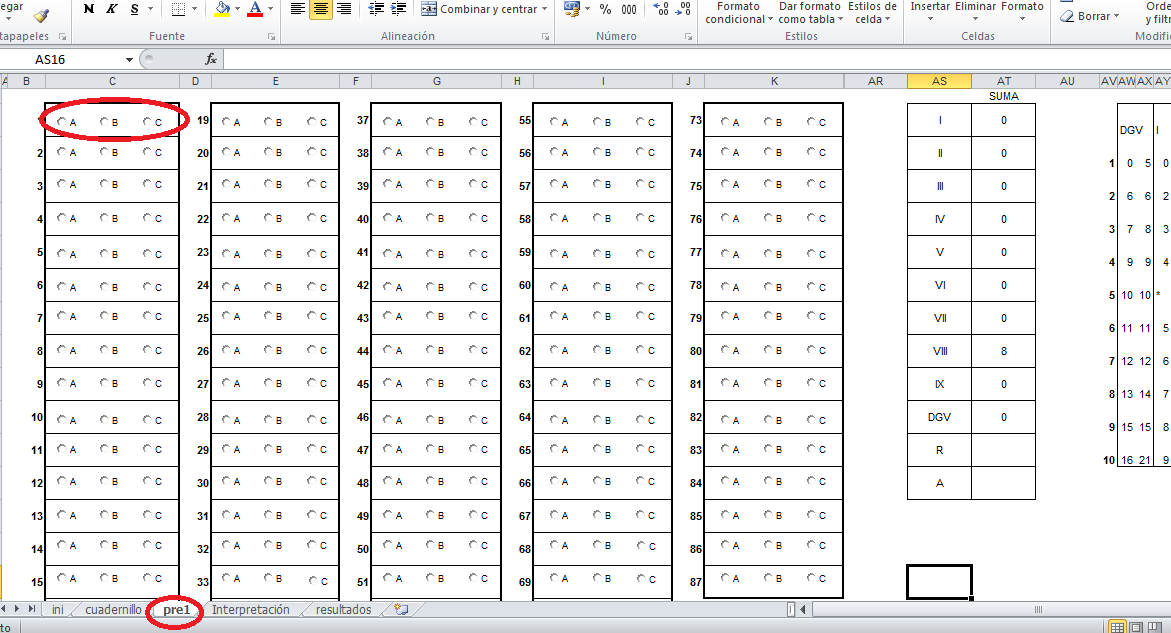Click the column AT header
1171x633 pixels.
point(1003,81)
